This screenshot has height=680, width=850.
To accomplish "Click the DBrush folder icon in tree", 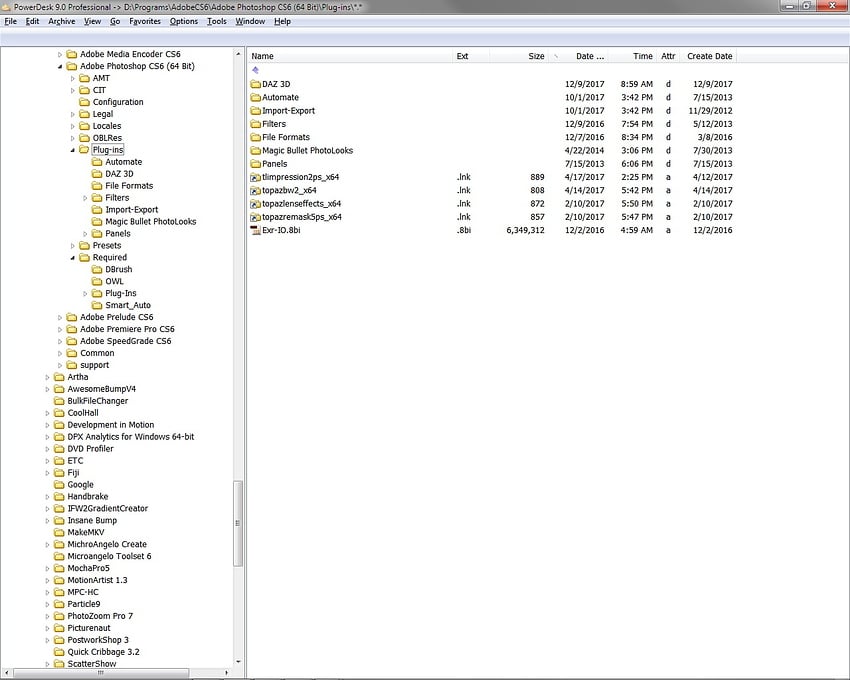I will [x=96, y=270].
